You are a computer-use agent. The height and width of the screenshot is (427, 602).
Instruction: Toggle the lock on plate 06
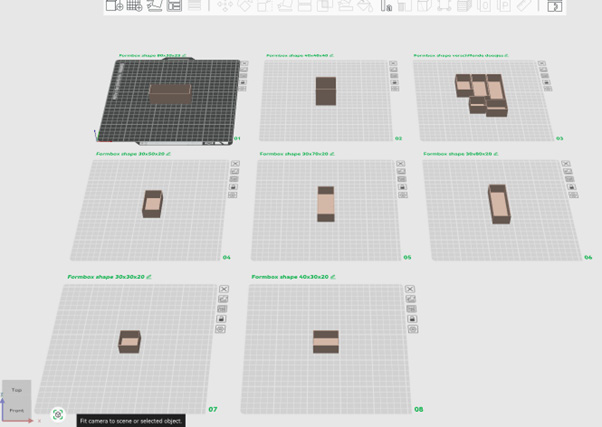(x=571, y=187)
